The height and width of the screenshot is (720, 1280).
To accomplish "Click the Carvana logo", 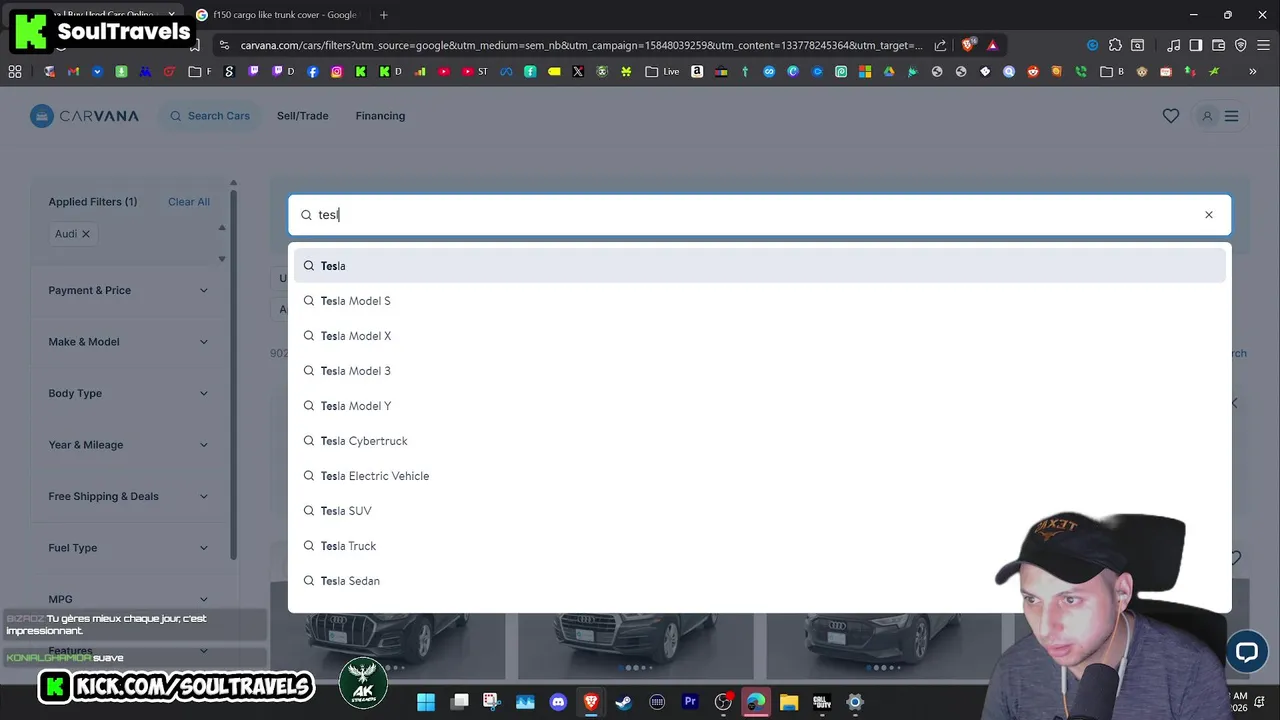I will click(x=84, y=116).
